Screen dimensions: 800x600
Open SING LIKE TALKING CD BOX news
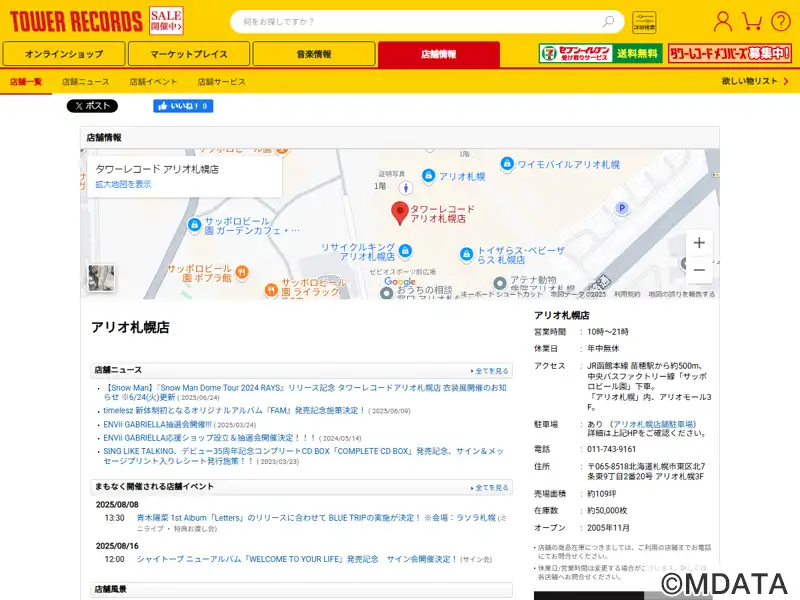pos(303,456)
